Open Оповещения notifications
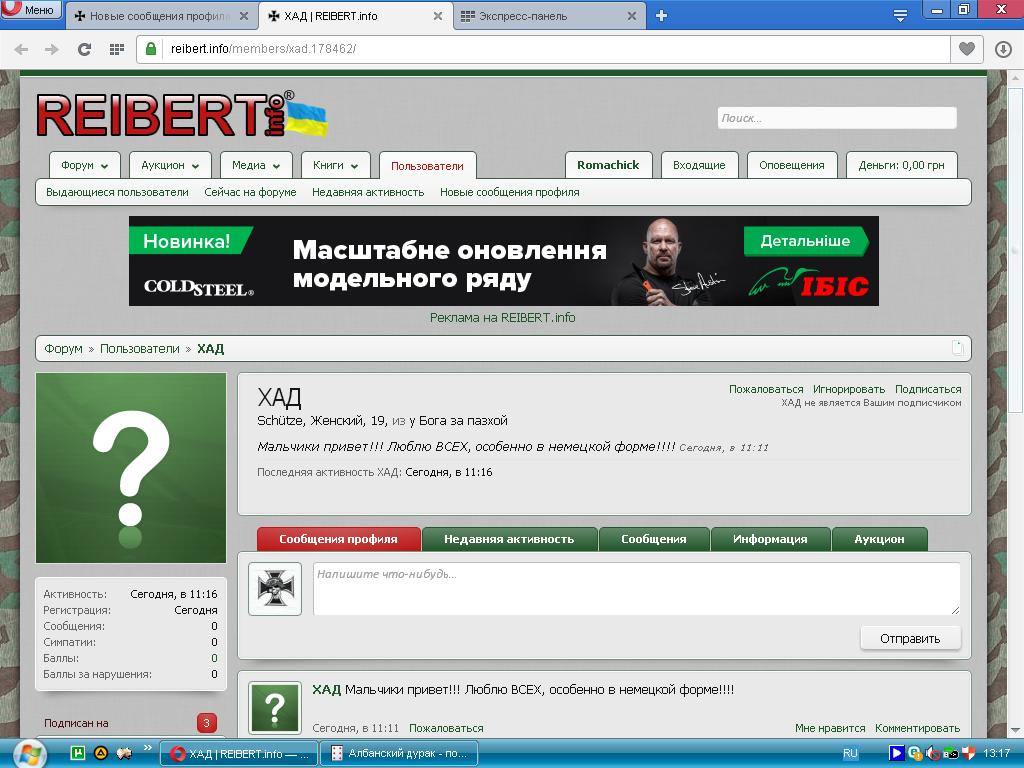Viewport: 1024px width, 768px height. 792,165
